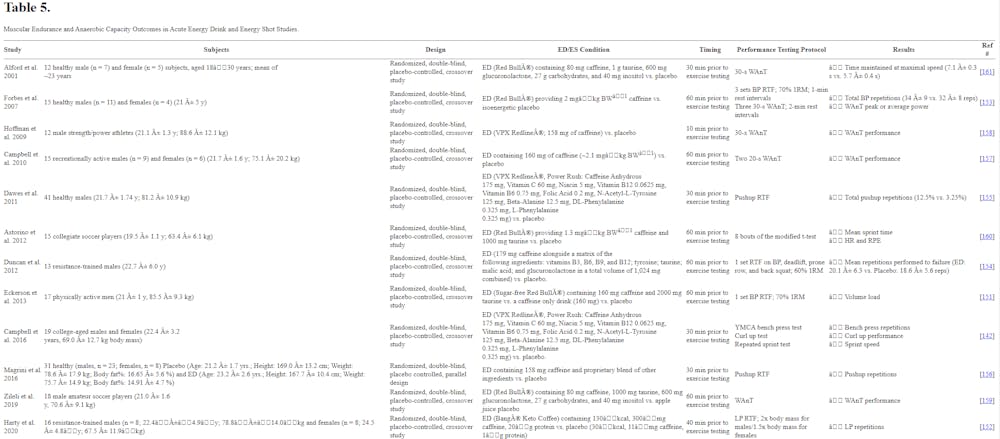Screen dimensions: 1000x439
Task: Click the Performance Testing Protocol header
Action: [781, 49]
